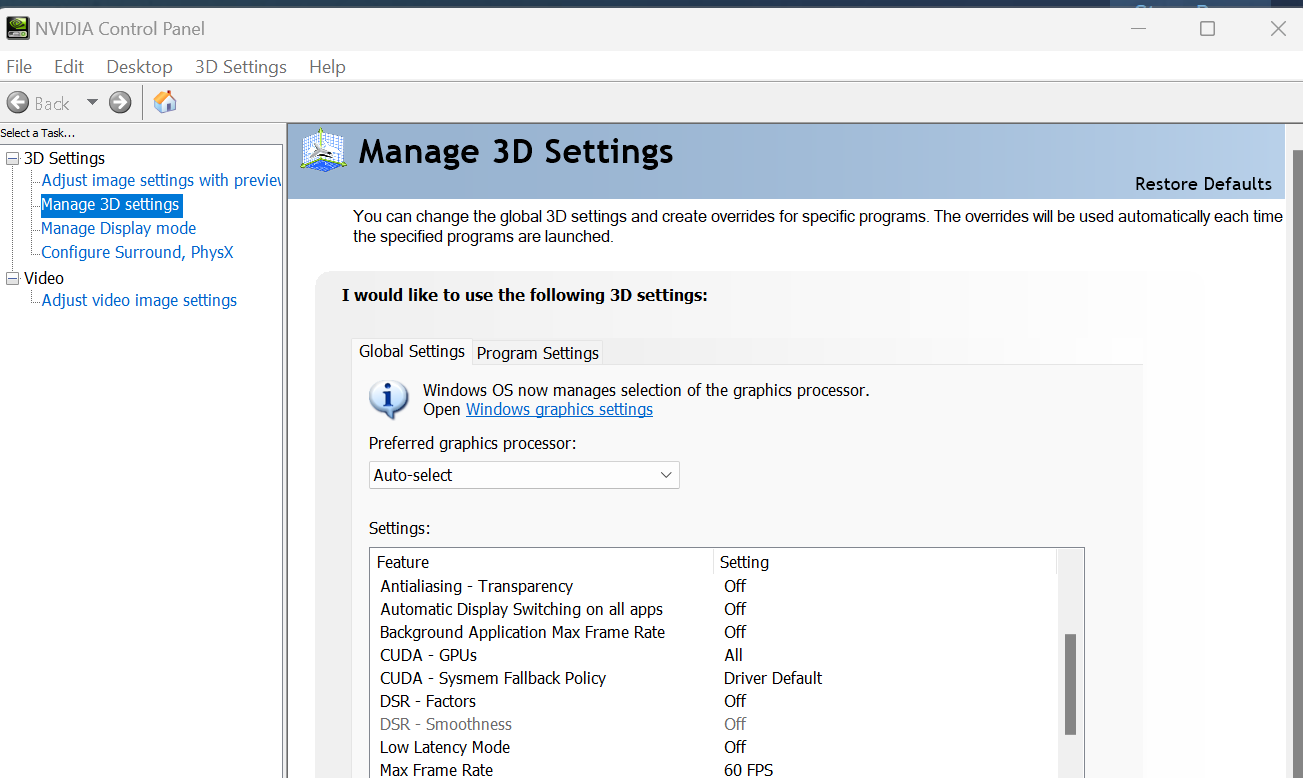Viewport: 1303px width, 778px height.
Task: Click the Home icon in toolbar
Action: [x=165, y=102]
